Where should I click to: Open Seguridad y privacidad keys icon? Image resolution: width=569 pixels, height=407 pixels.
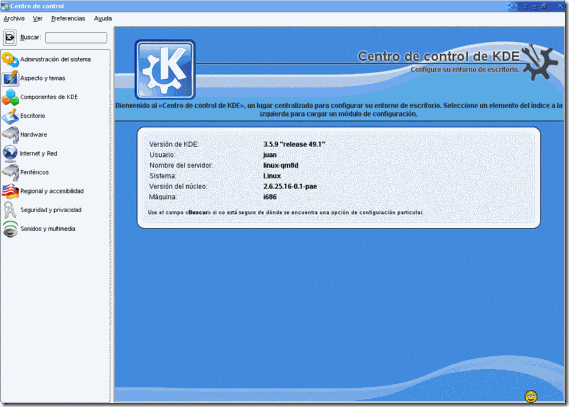(10, 210)
